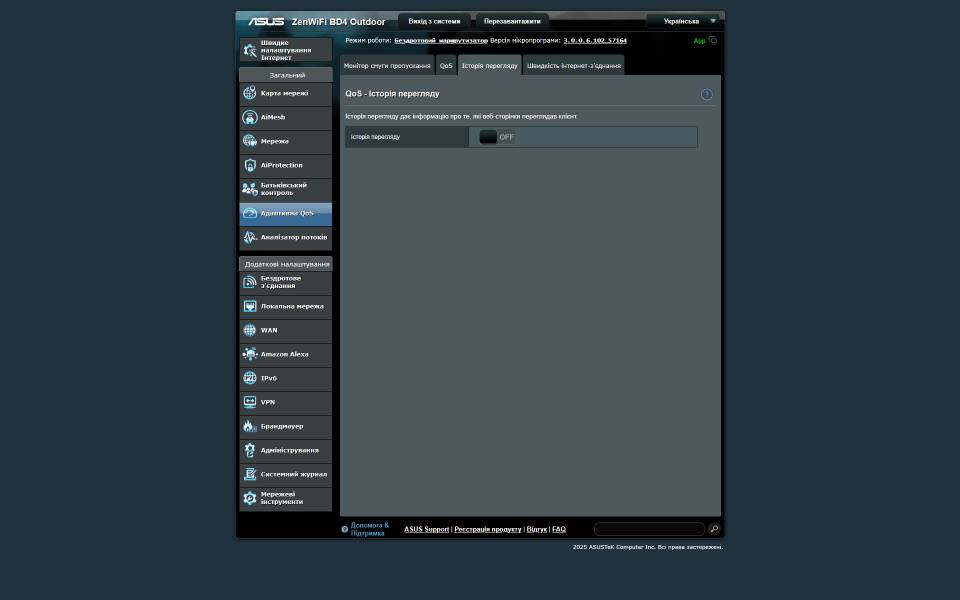Select the AiProtection shield icon

250,165
